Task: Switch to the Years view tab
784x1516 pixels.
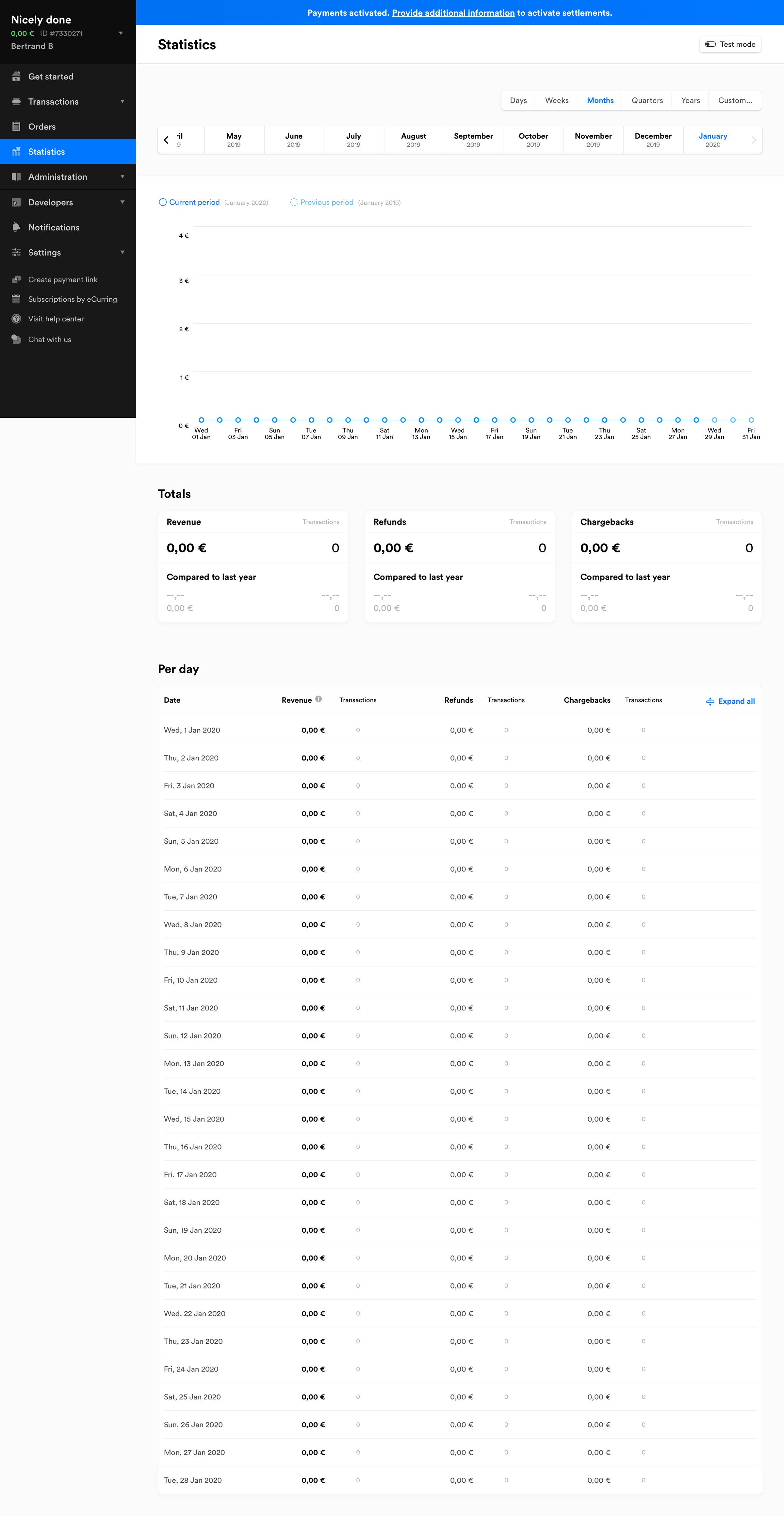Action: click(691, 101)
